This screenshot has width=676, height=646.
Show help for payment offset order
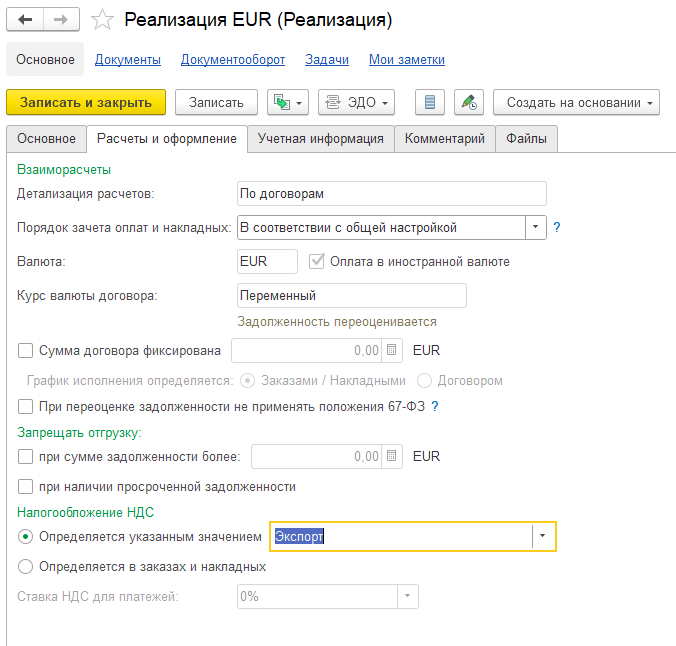click(557, 227)
